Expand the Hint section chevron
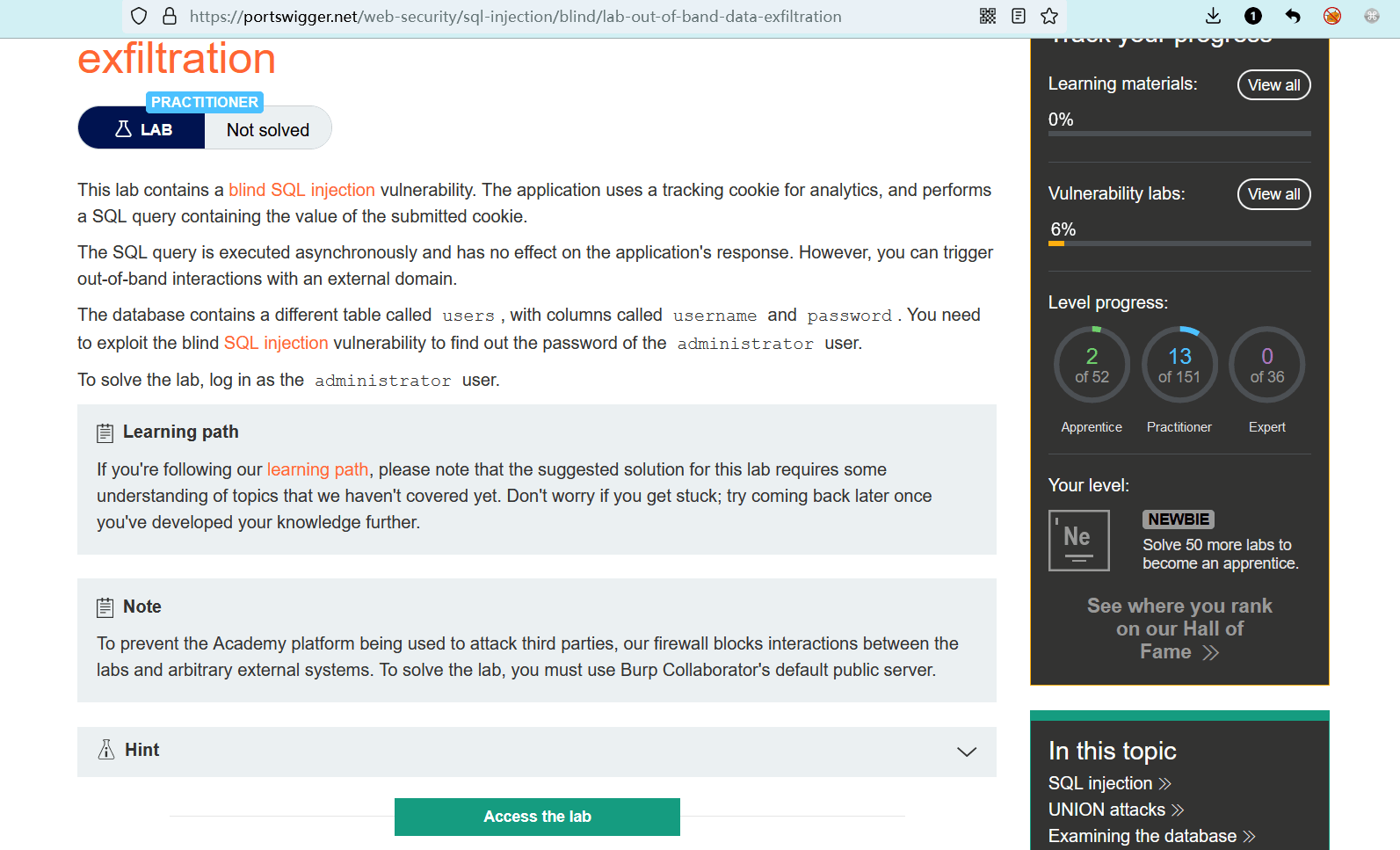This screenshot has width=1400, height=850. (967, 752)
